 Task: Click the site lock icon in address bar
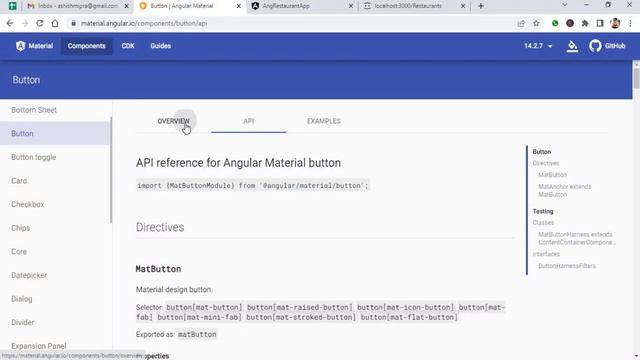(73, 23)
